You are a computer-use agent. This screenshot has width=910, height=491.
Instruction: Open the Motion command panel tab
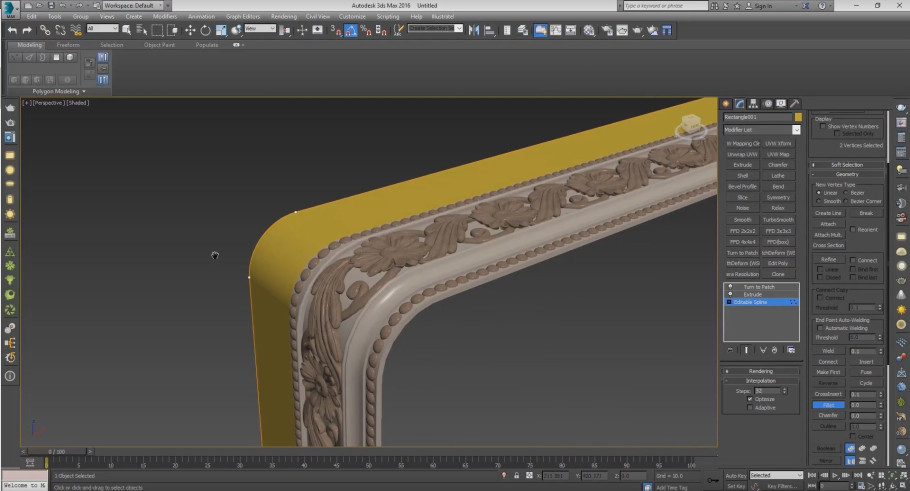pyautogui.click(x=767, y=103)
